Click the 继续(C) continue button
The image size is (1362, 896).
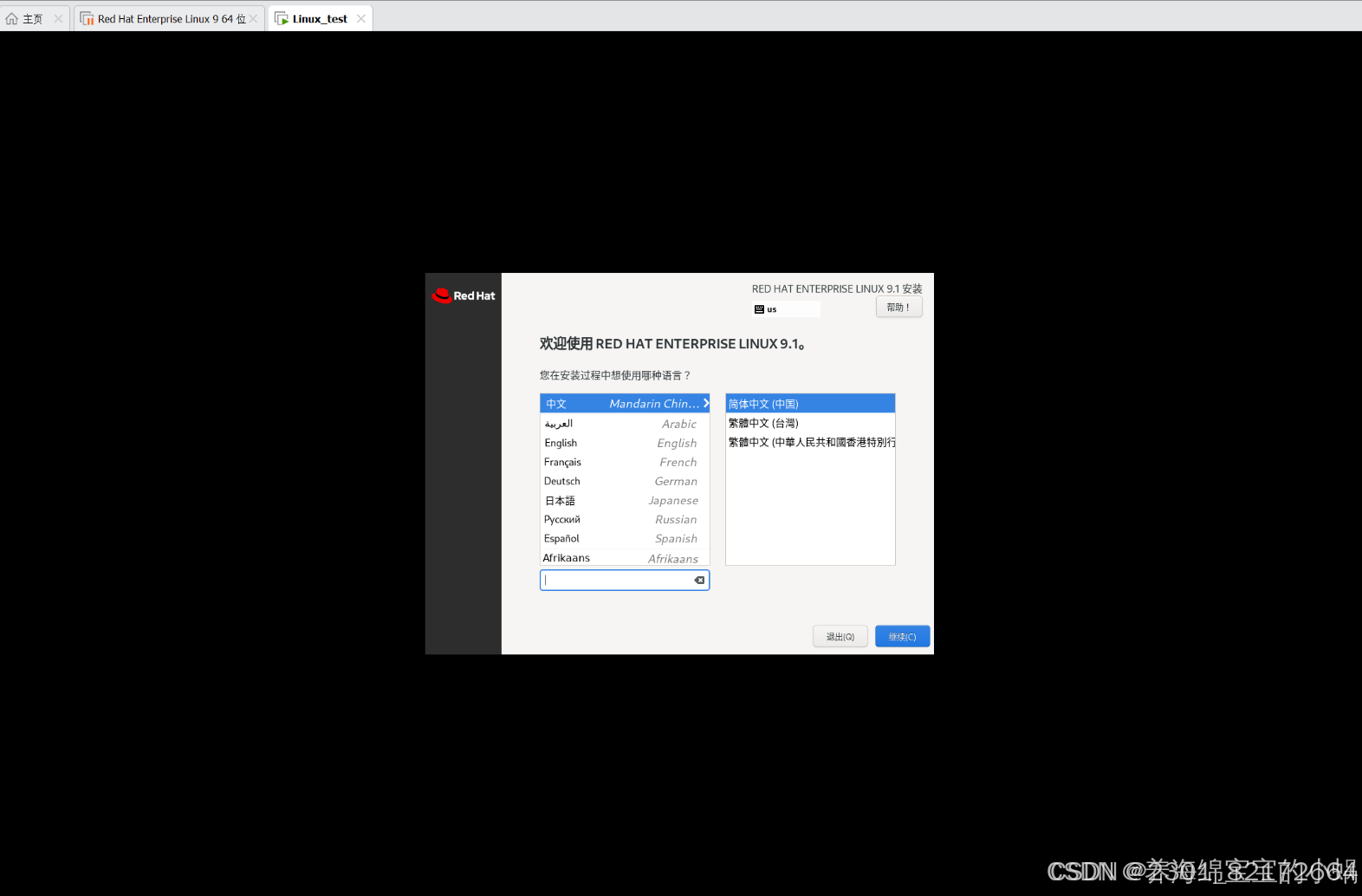pos(902,637)
